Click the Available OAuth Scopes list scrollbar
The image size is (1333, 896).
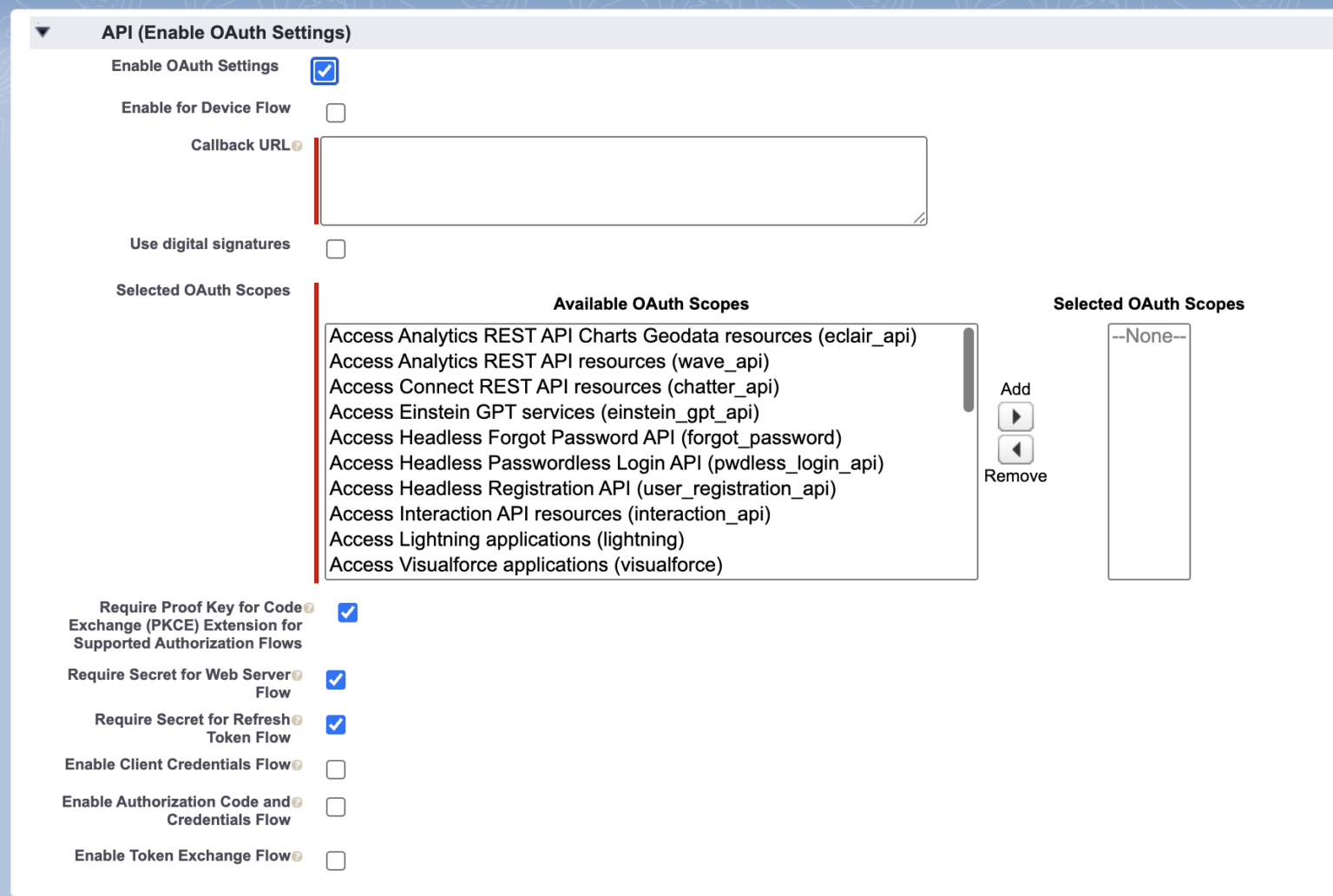point(969,370)
